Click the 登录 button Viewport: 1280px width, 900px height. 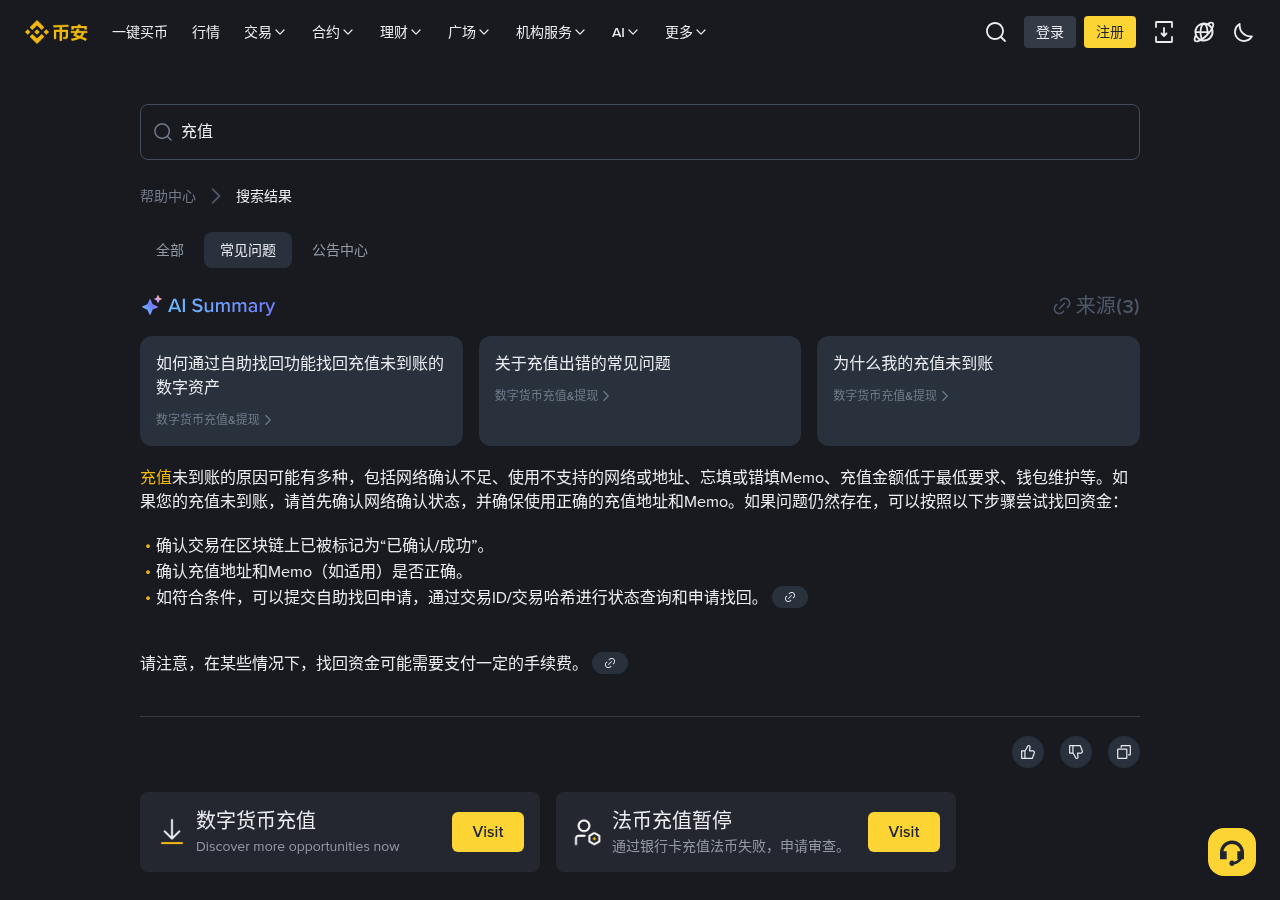coord(1050,32)
